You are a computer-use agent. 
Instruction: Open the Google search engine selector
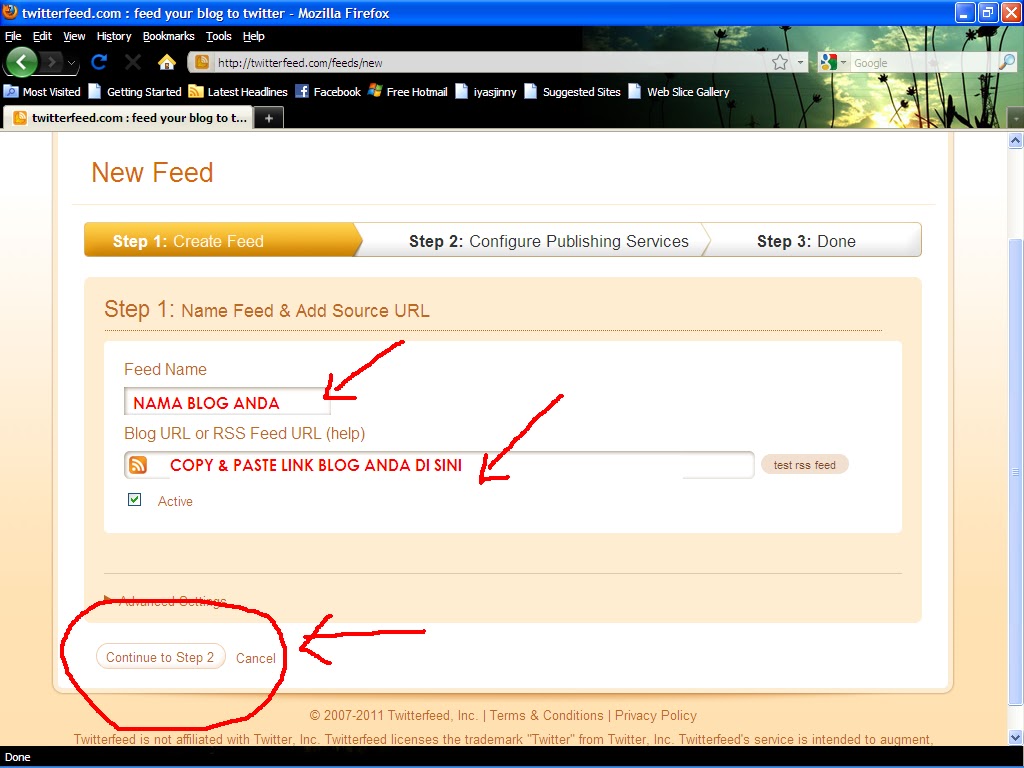833,63
